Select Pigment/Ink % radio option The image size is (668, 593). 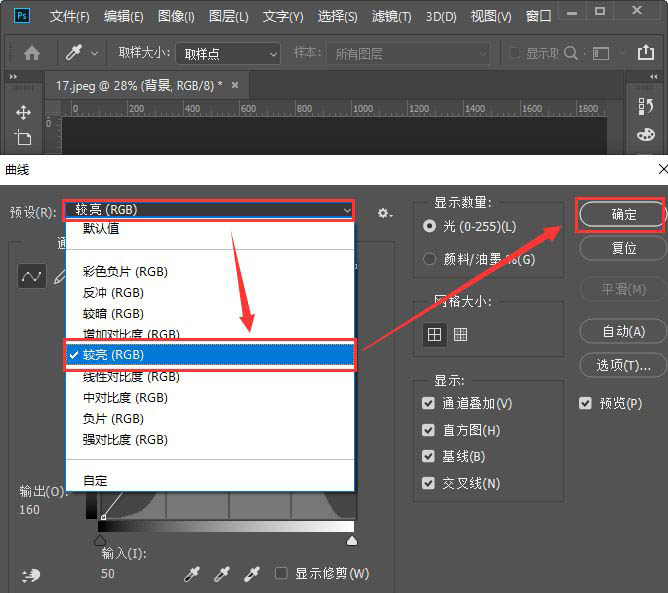tap(429, 259)
